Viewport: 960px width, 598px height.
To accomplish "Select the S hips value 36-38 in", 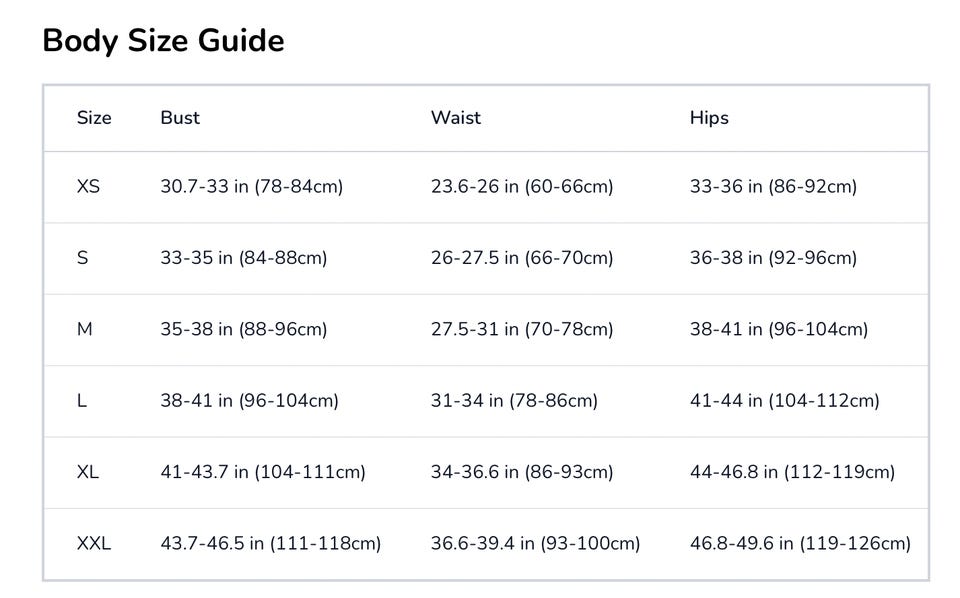I will pyautogui.click(x=773, y=258).
